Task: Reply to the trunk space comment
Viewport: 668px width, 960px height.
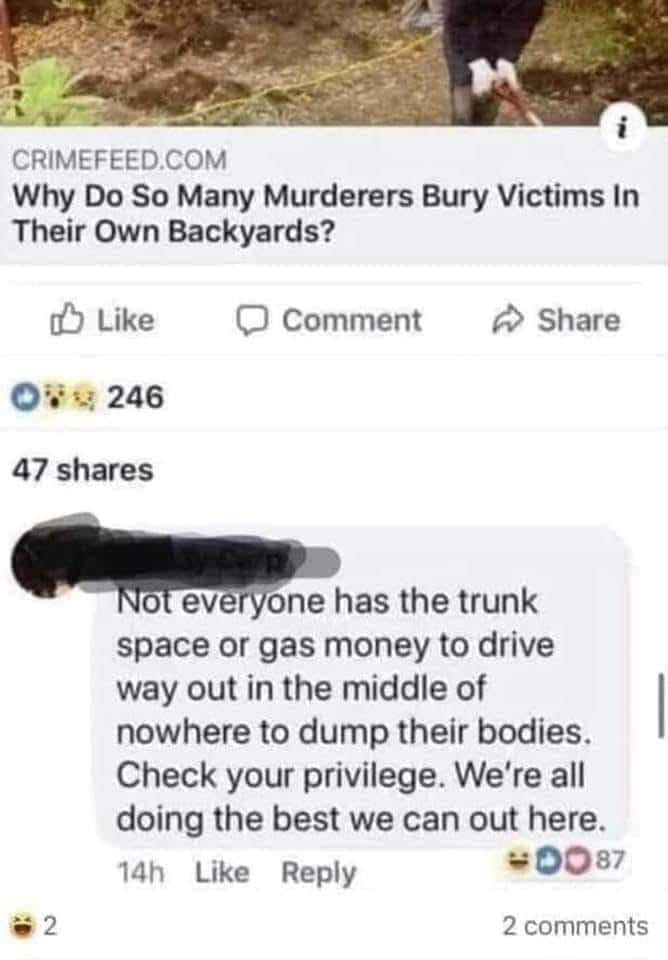Action: pyautogui.click(x=318, y=873)
